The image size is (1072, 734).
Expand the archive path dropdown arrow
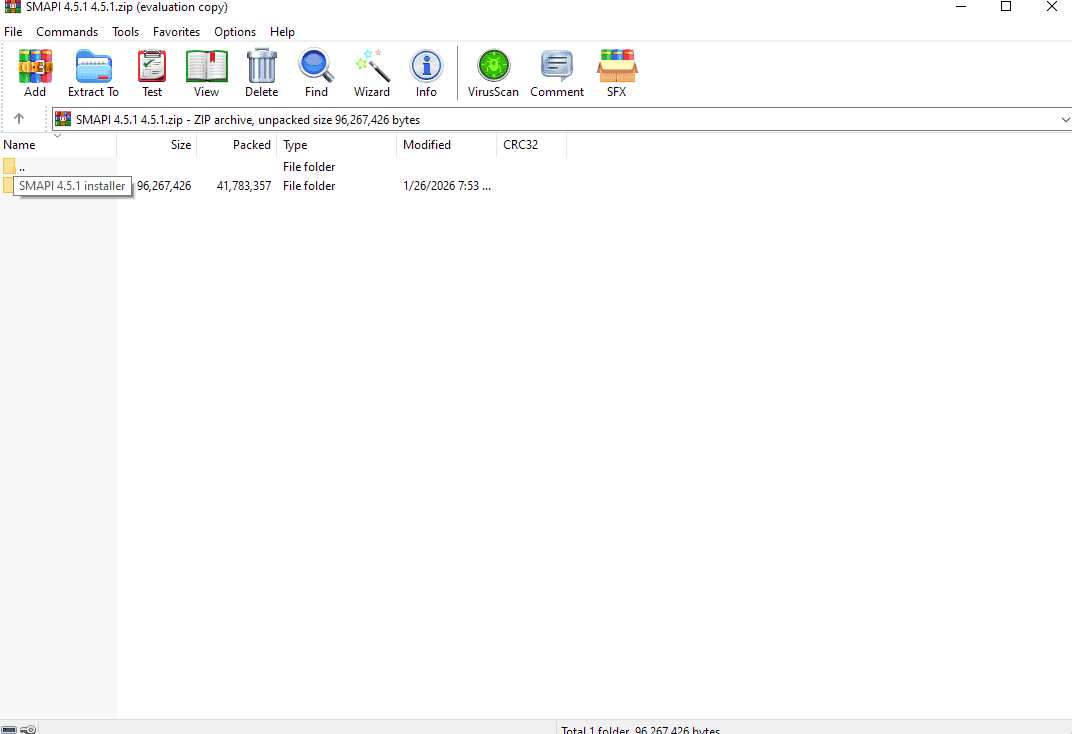(1064, 120)
